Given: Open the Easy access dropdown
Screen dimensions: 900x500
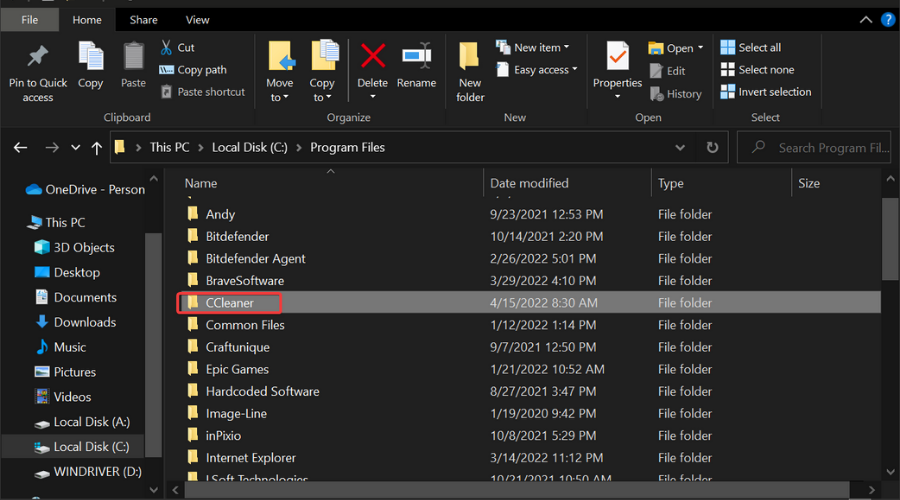Looking at the screenshot, I should click(537, 69).
